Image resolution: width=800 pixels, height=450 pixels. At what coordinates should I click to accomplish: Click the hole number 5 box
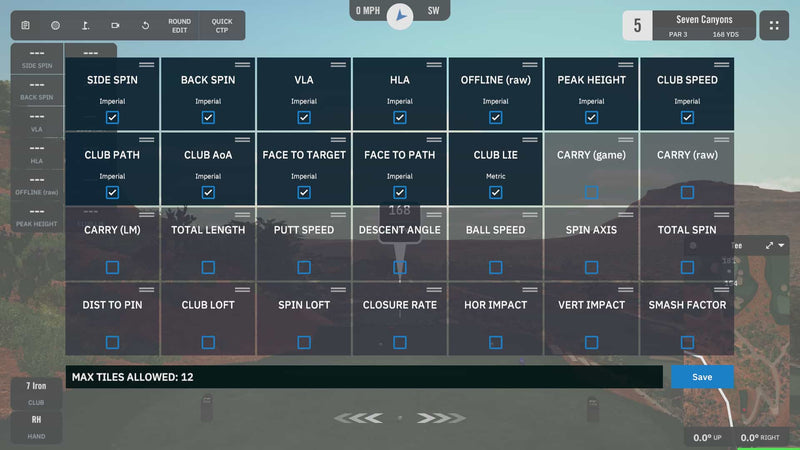click(637, 26)
